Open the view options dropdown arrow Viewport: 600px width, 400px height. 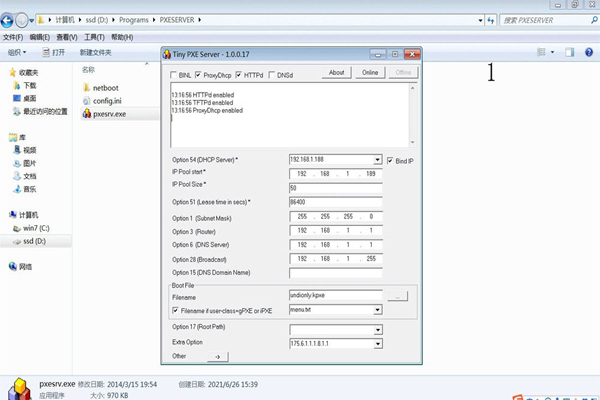[x=552, y=52]
